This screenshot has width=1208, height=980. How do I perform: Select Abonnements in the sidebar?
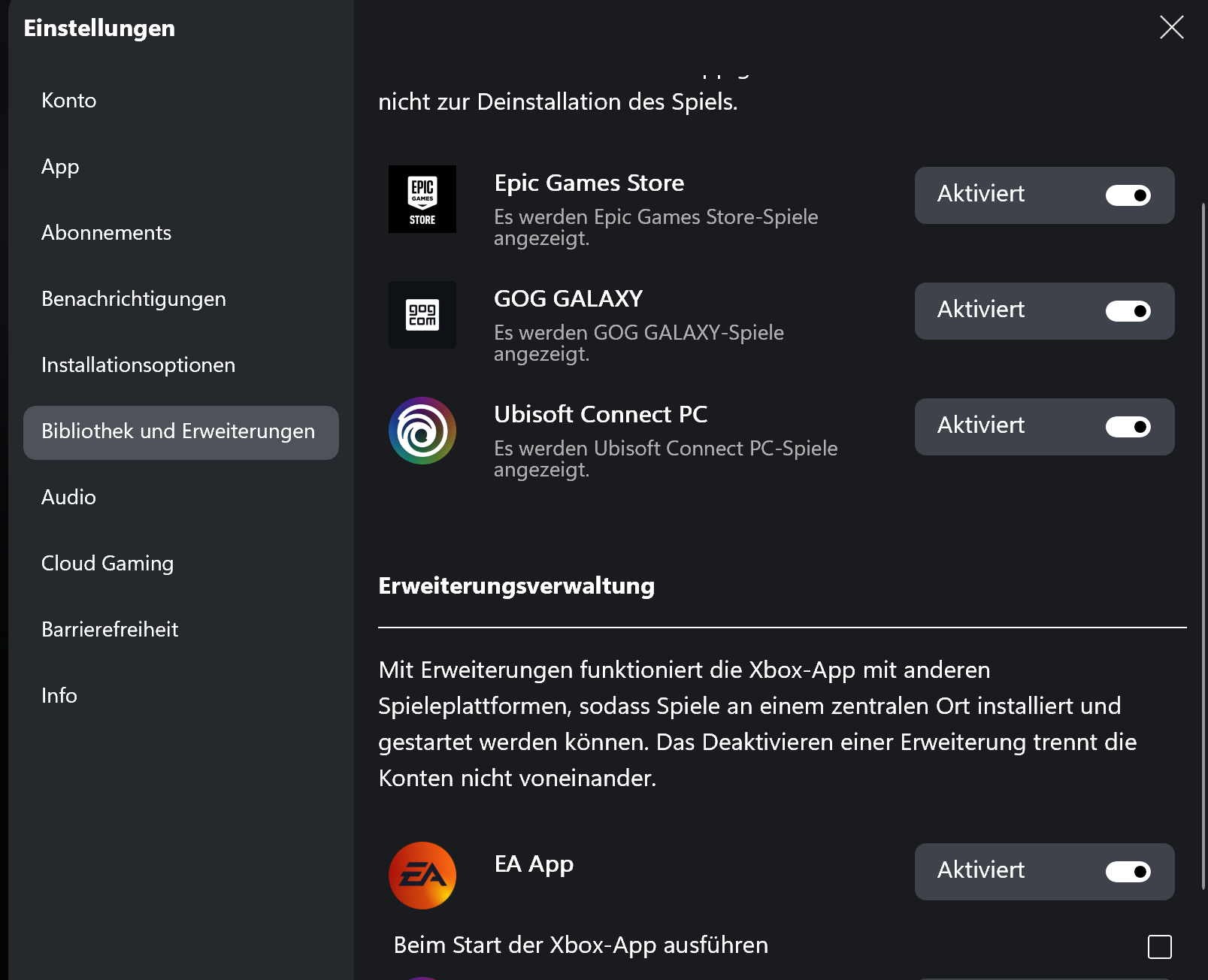pos(106,233)
